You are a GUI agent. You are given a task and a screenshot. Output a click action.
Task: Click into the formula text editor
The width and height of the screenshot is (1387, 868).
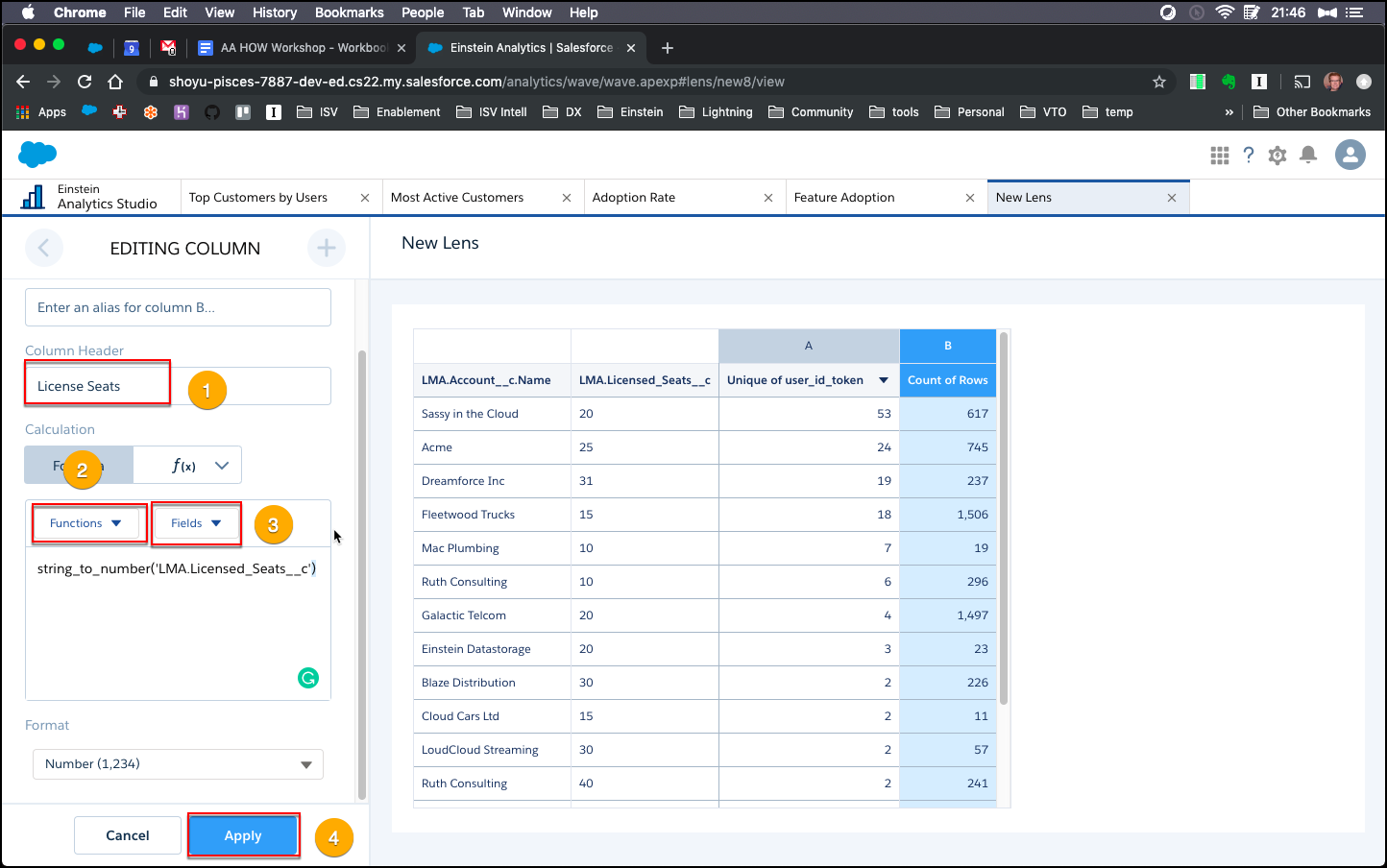point(178,624)
